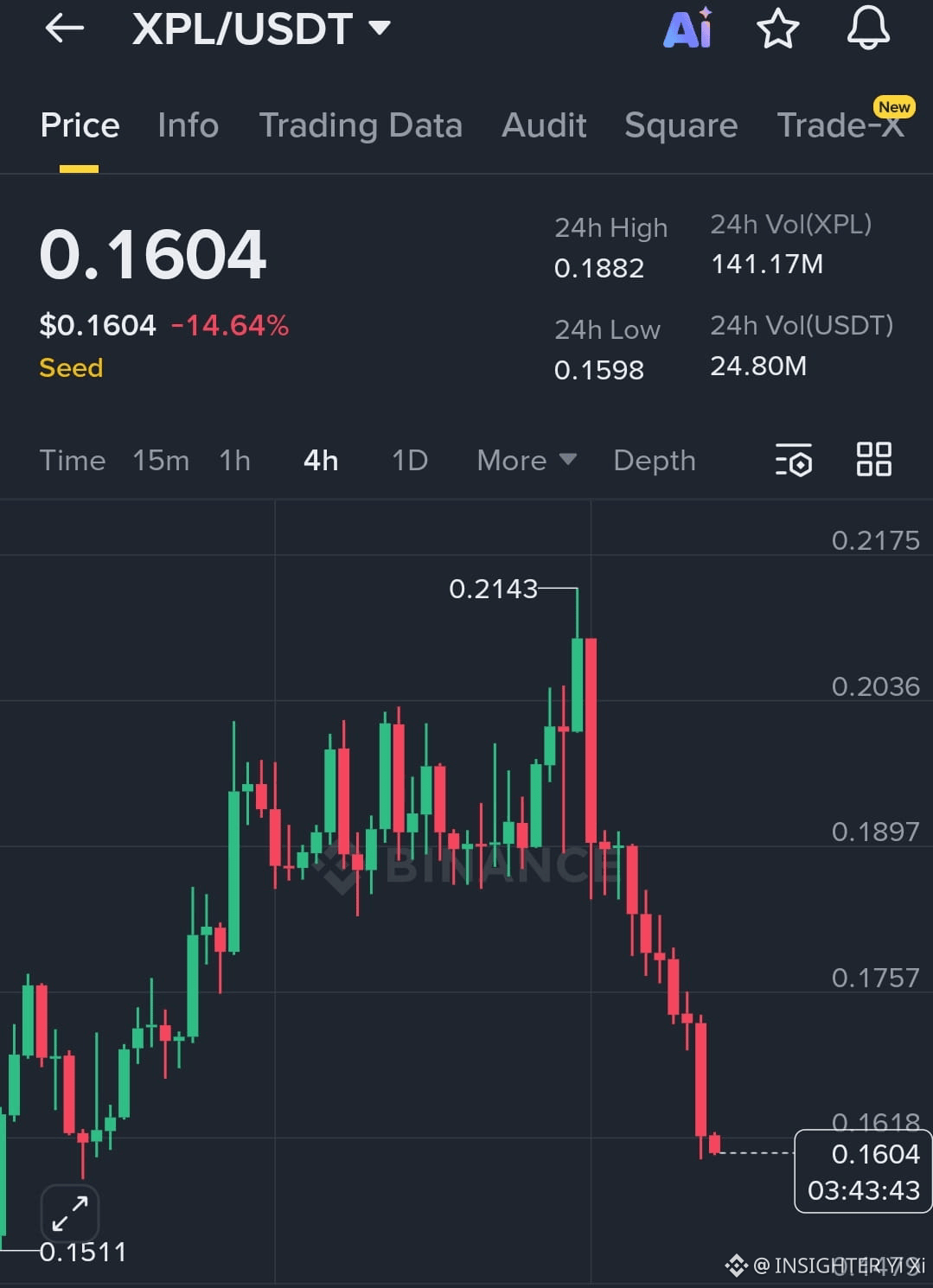Open the Trade-X New dropdown item
The width and height of the screenshot is (933, 1288).
837,125
